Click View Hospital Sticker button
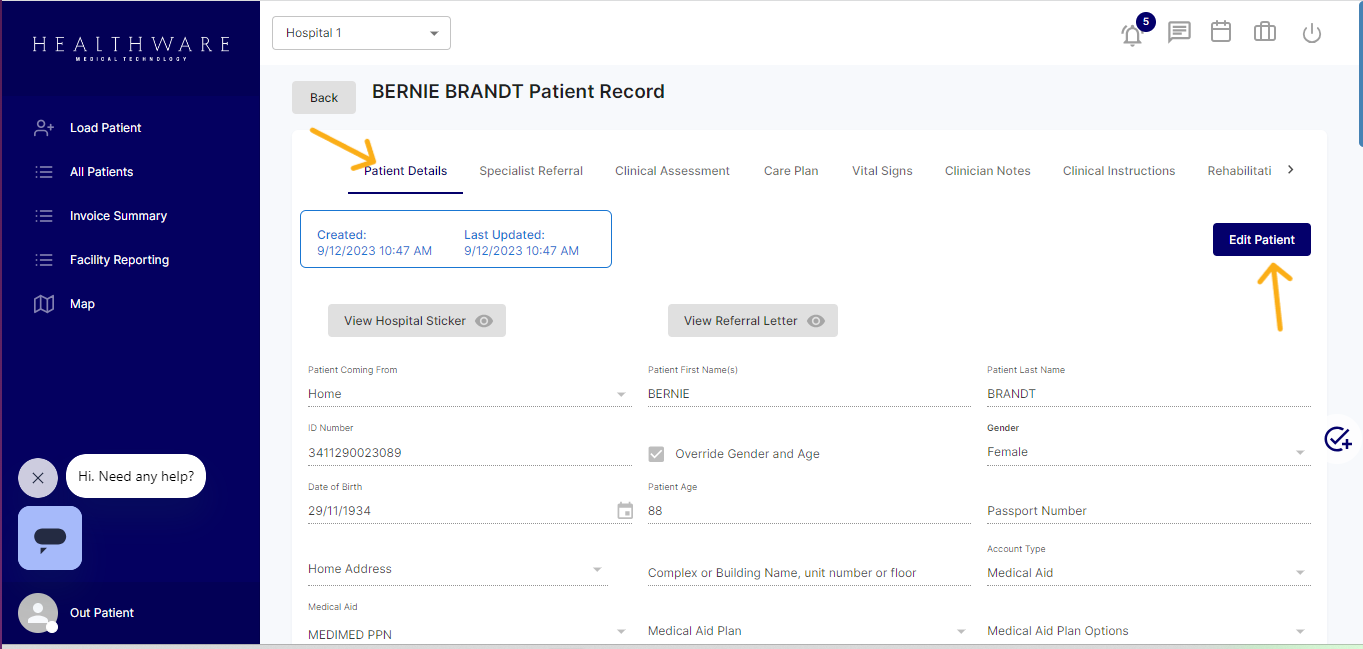 point(416,321)
